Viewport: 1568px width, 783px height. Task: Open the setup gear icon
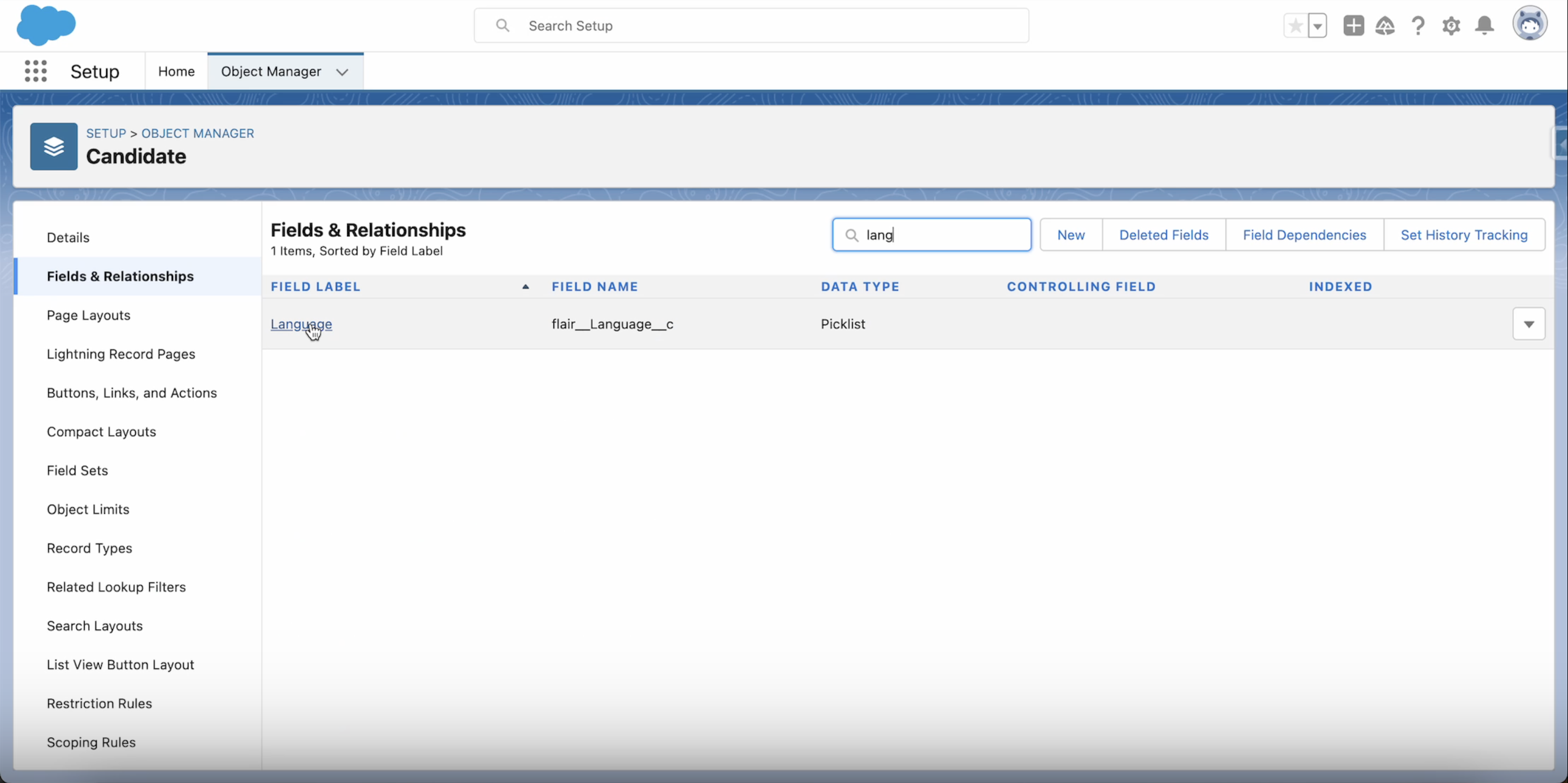point(1451,25)
